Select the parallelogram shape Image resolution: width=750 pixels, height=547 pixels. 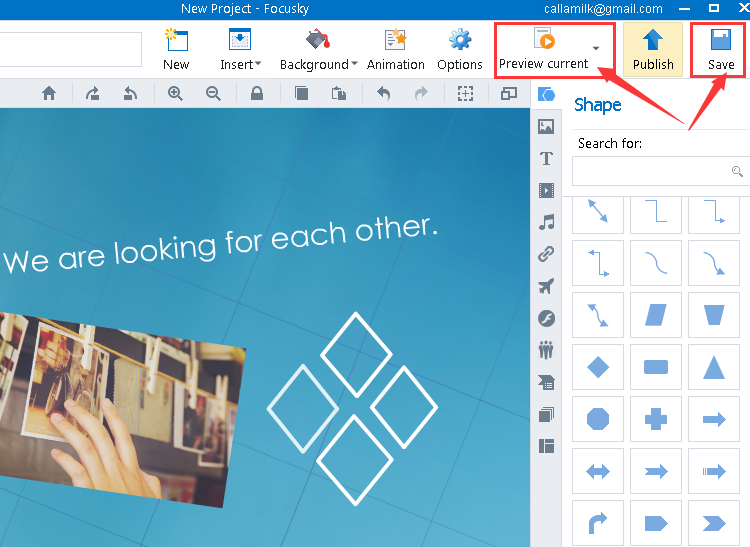[x=656, y=315]
